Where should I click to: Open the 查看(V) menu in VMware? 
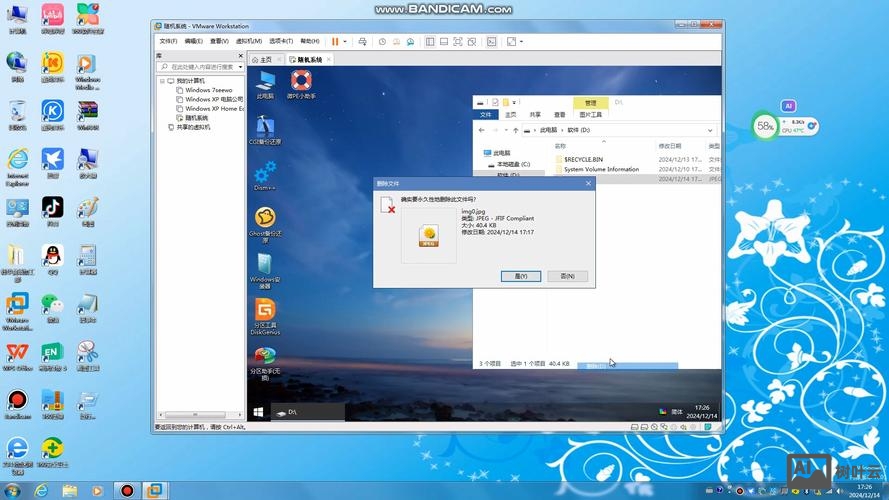point(219,41)
